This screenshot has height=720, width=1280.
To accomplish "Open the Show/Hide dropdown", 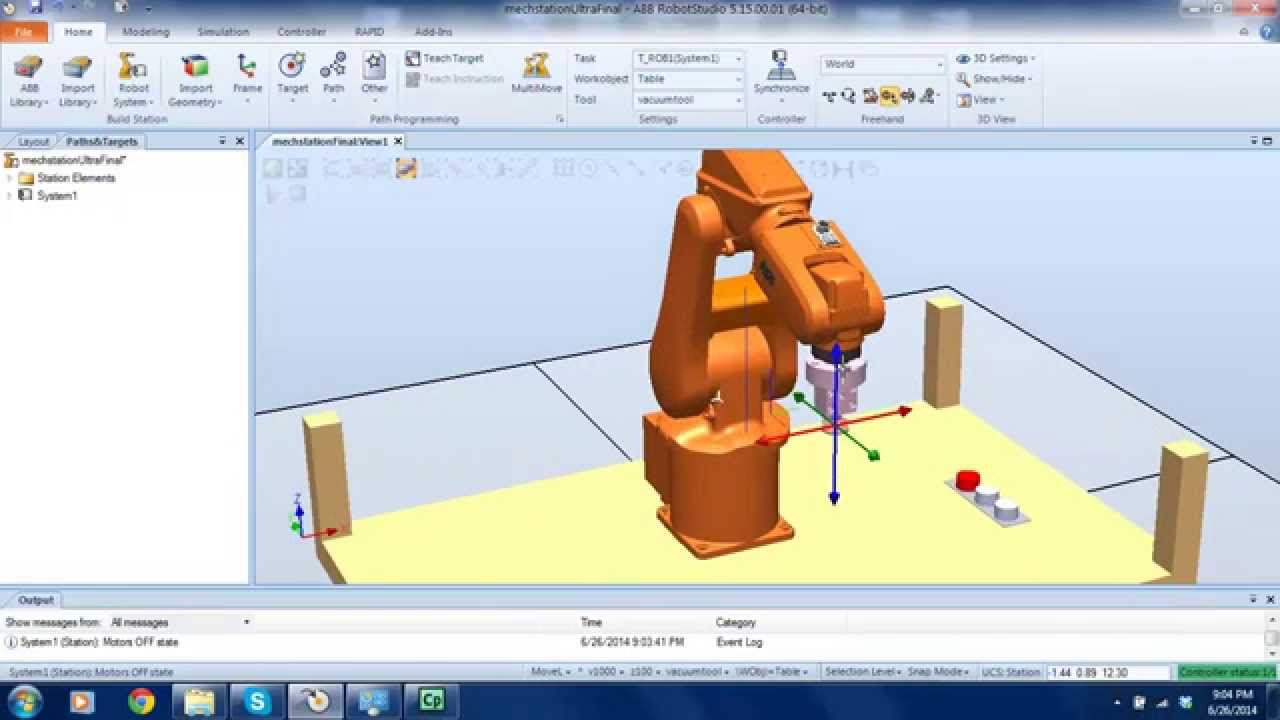I will tap(994, 79).
